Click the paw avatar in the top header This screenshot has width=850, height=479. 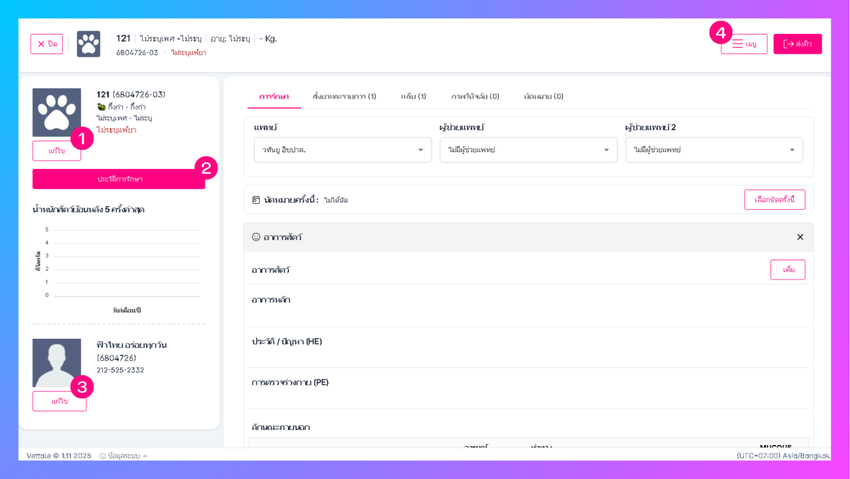(88, 44)
